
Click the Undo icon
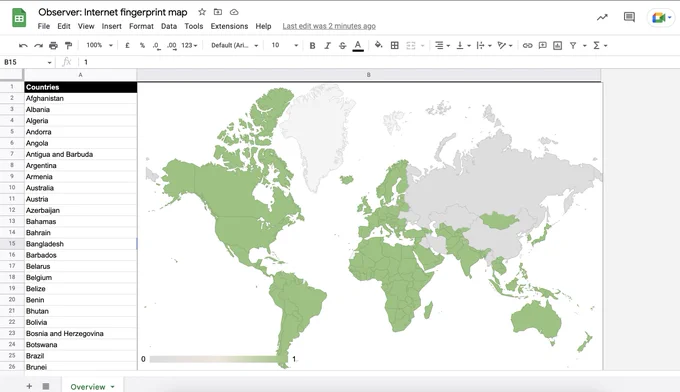pyautogui.click(x=23, y=46)
